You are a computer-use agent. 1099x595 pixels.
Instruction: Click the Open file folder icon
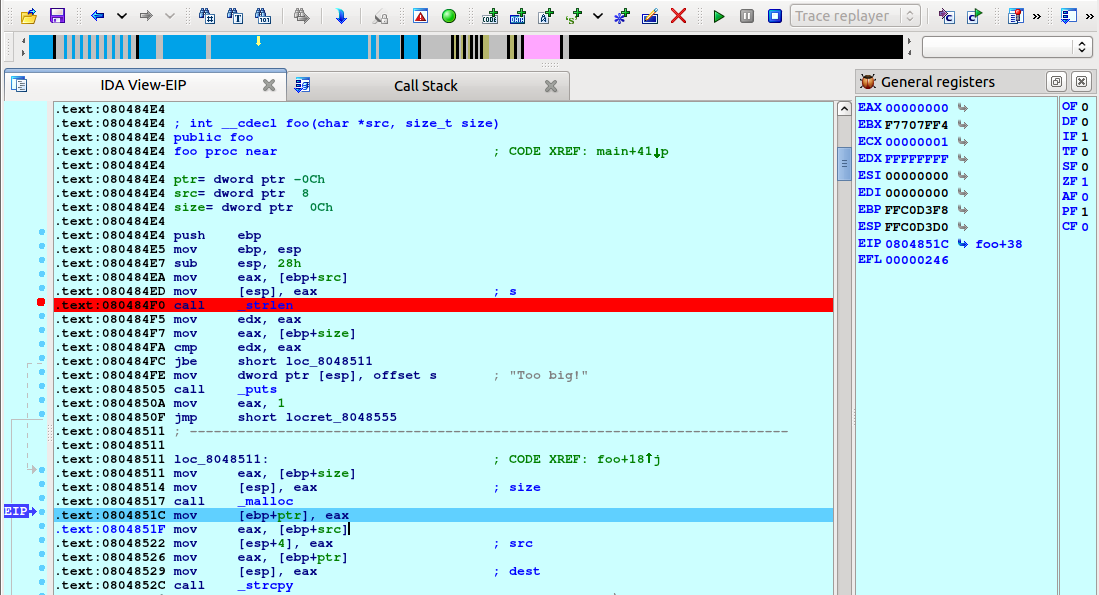28,16
